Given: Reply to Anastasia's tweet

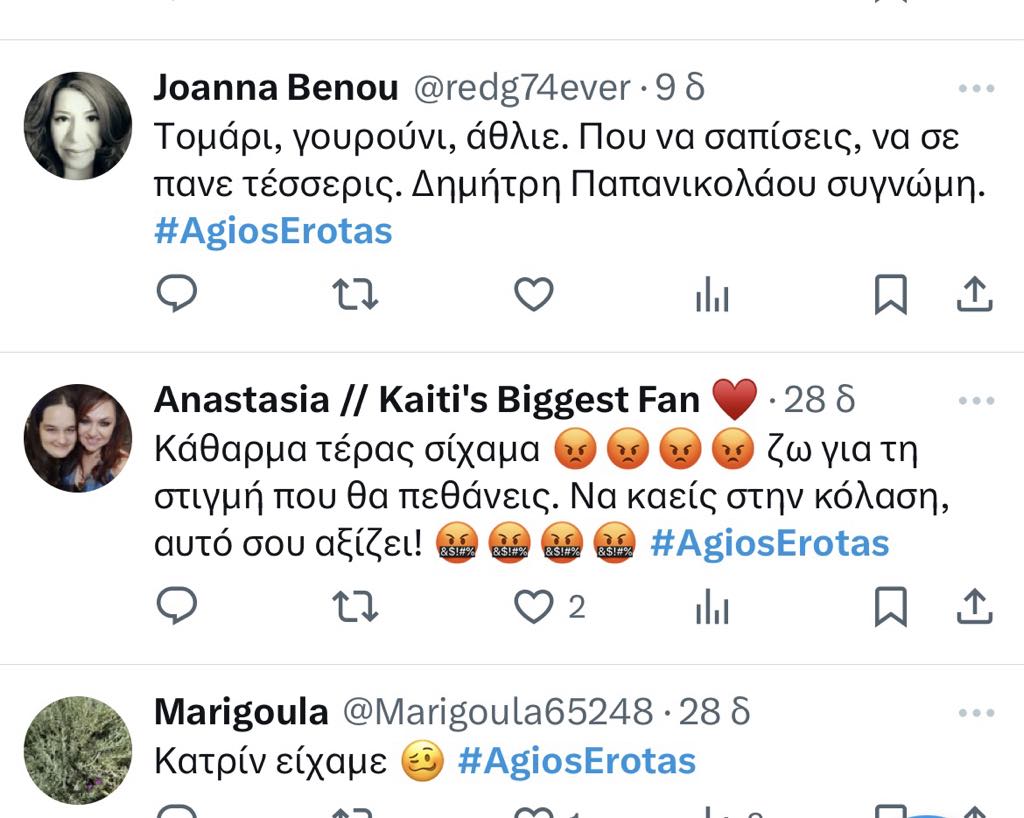Looking at the screenshot, I should (177, 606).
